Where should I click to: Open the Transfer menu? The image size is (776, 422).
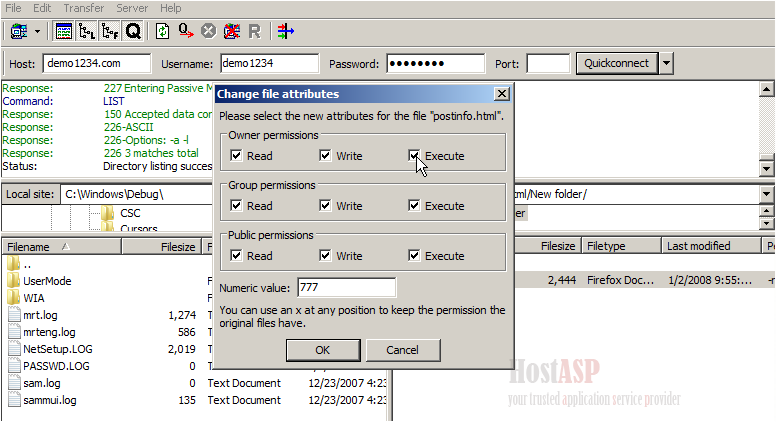pyautogui.click(x=84, y=8)
